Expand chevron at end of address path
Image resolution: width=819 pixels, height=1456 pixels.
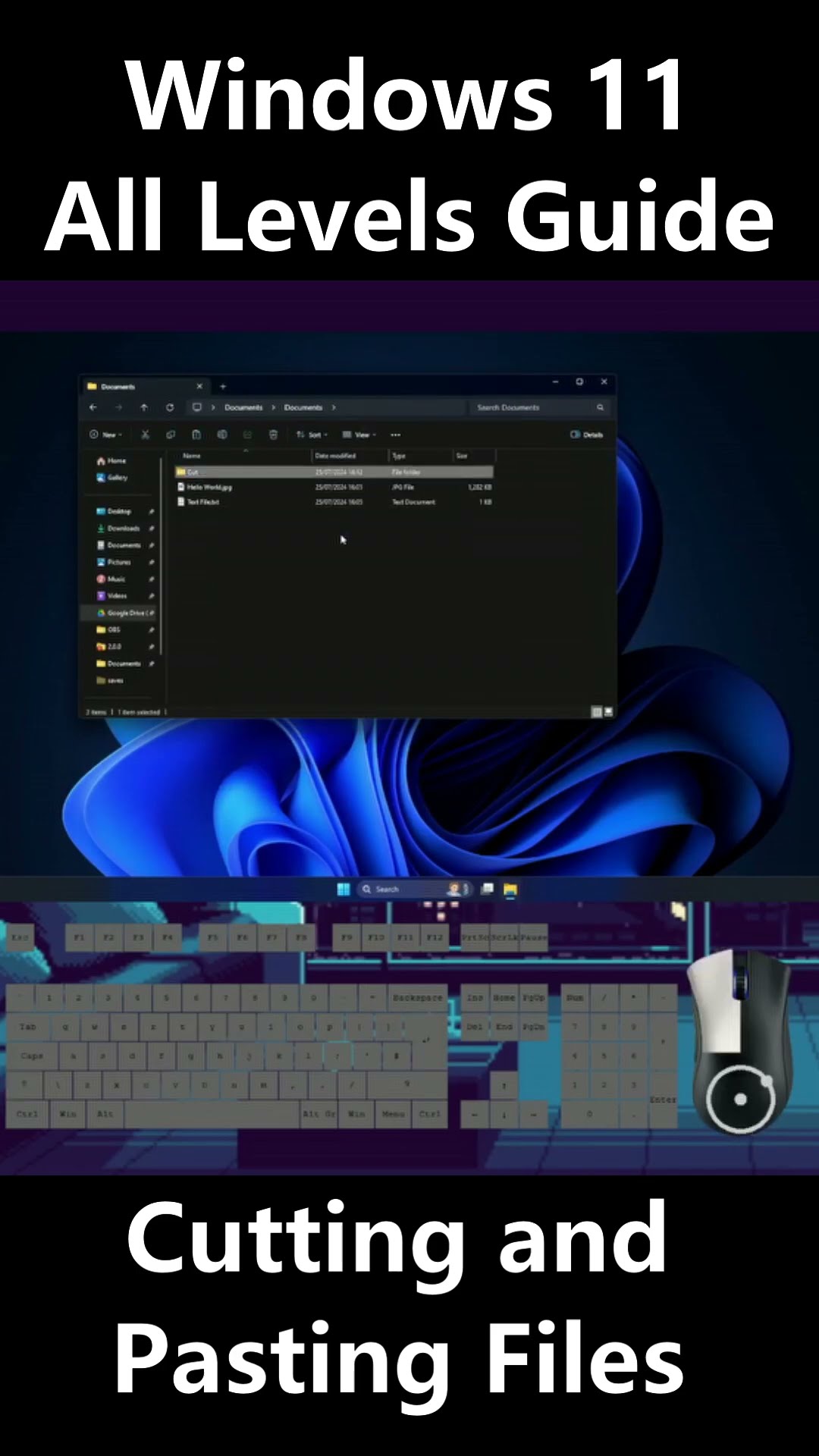(333, 407)
